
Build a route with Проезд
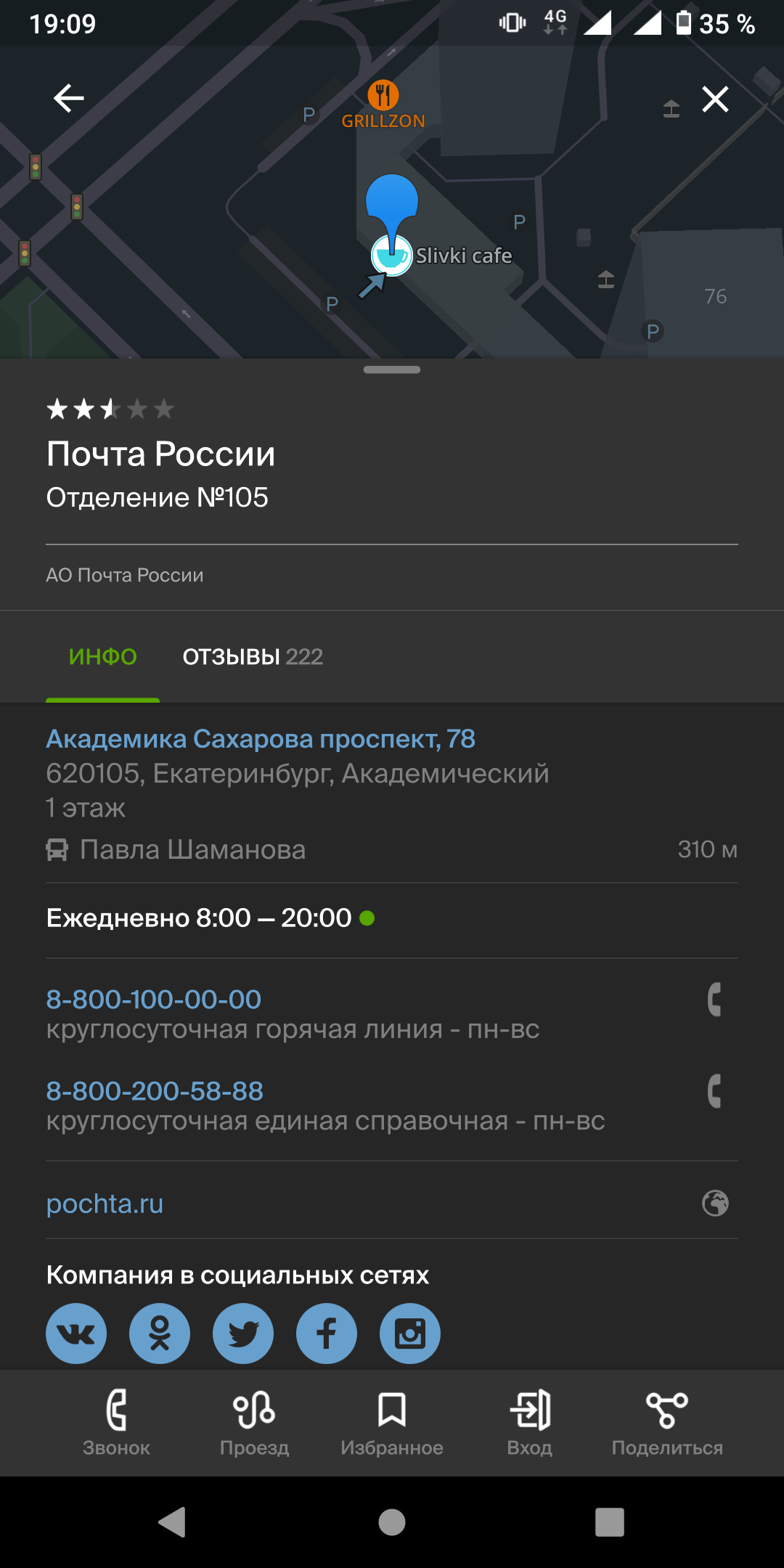pos(254,1423)
